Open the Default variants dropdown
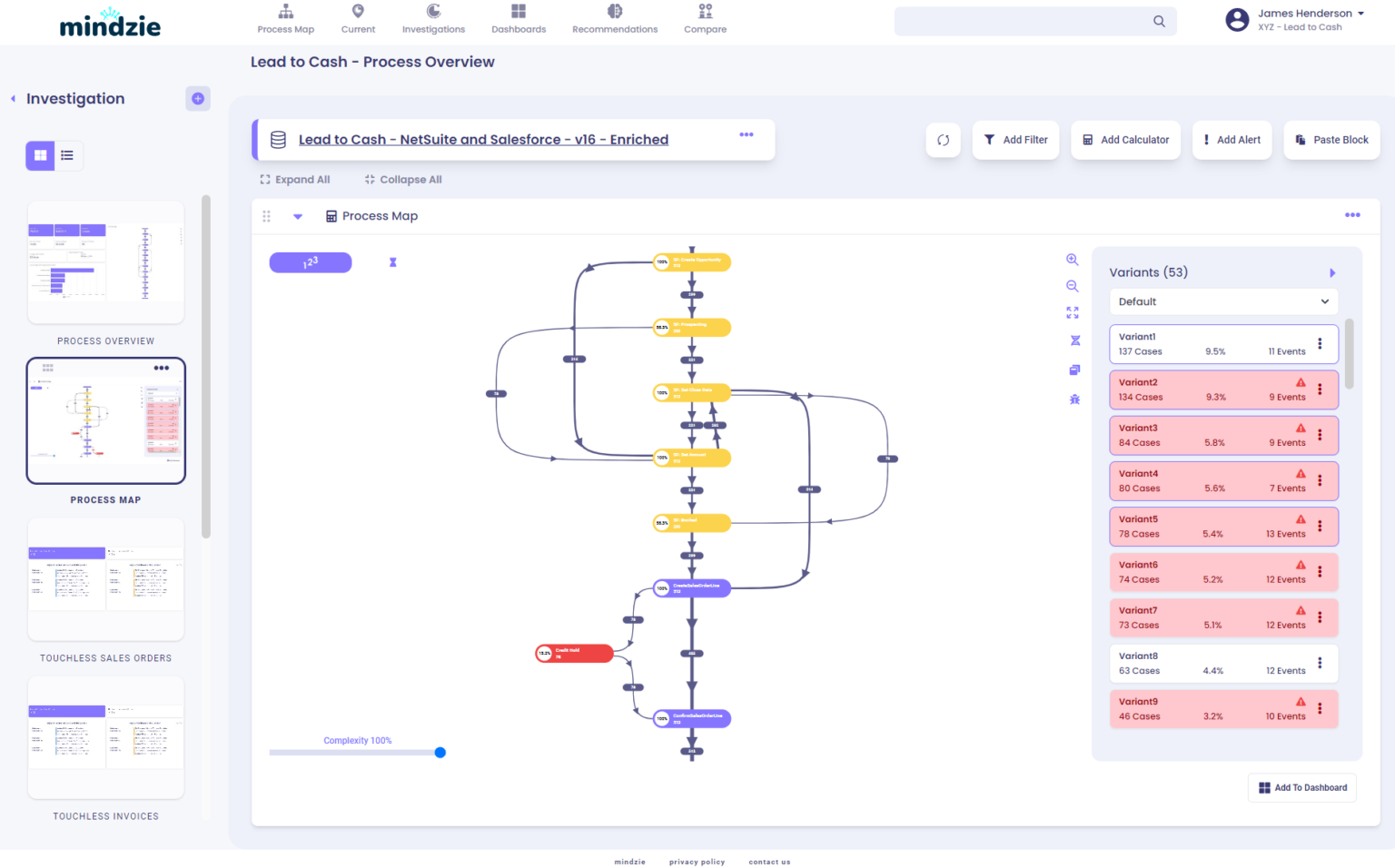Screen dimensions: 1395x868 pyautogui.click(x=1223, y=301)
